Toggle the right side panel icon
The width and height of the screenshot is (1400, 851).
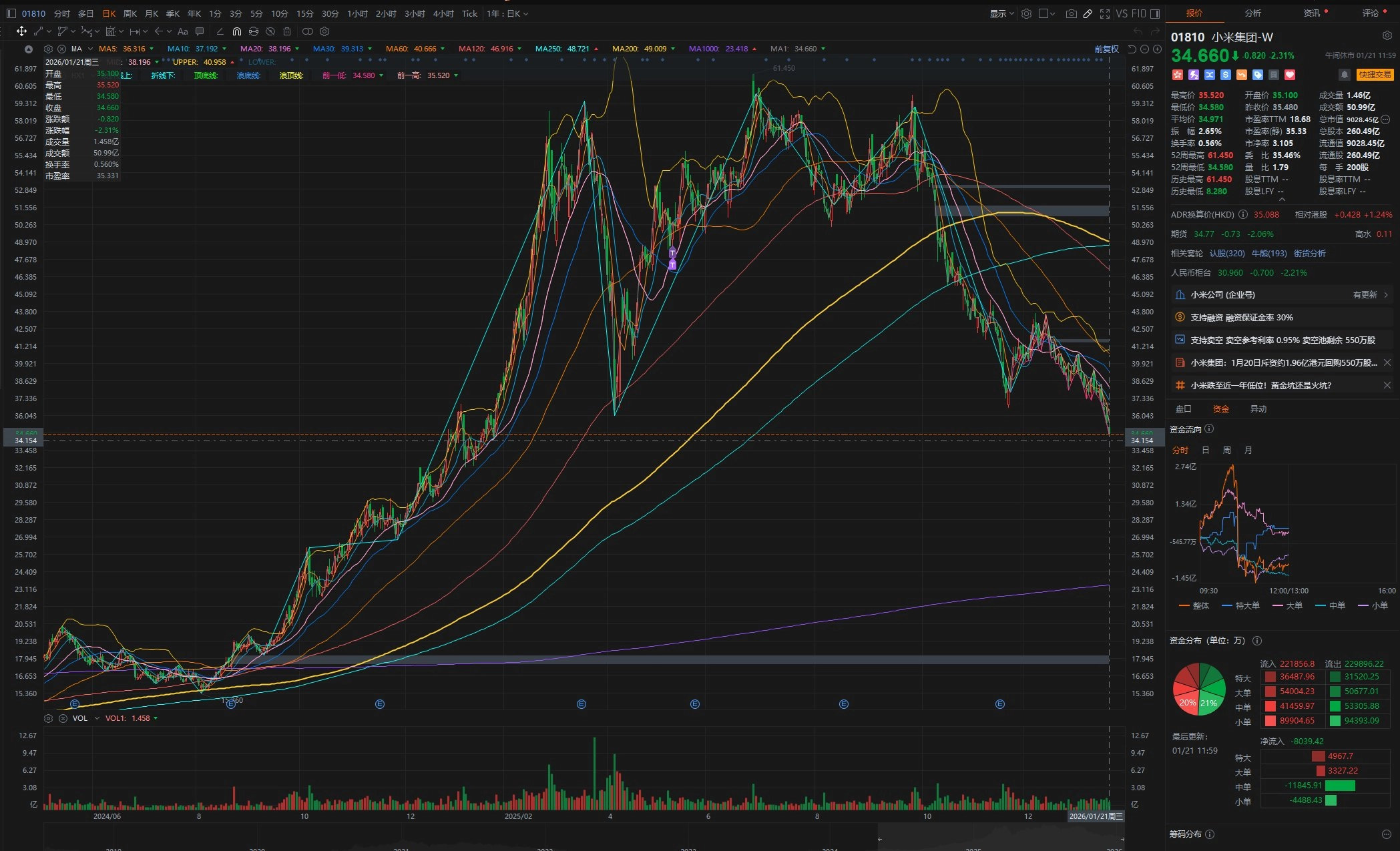click(x=1155, y=13)
